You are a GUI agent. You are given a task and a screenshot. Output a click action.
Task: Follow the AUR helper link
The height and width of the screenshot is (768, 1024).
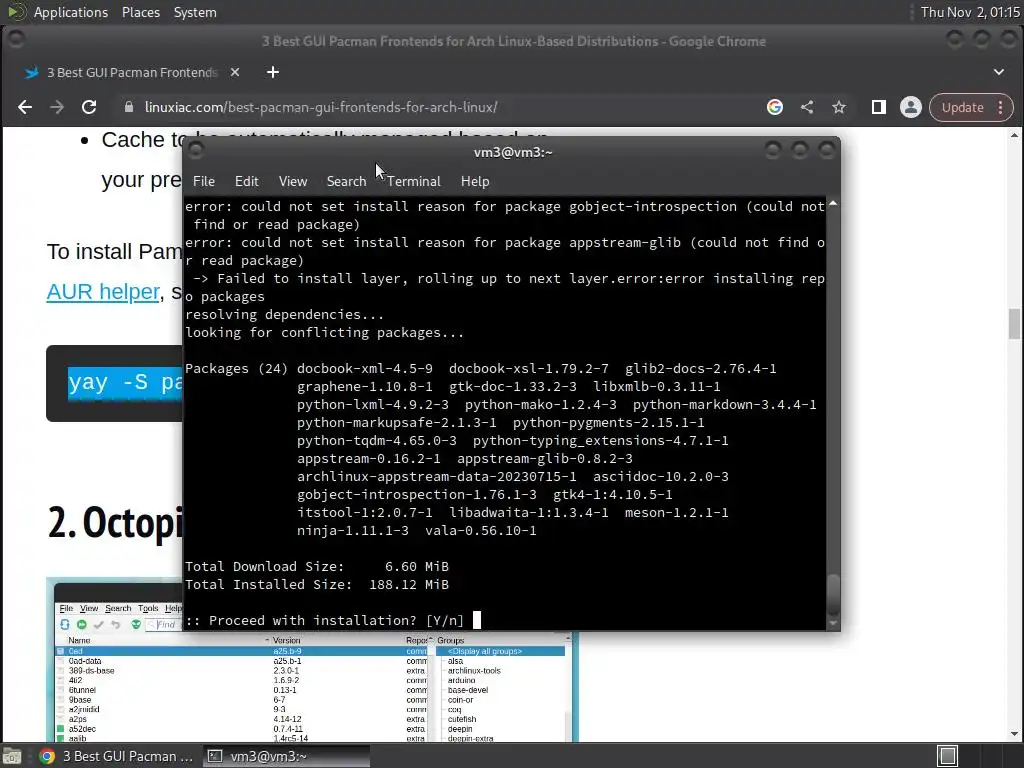coord(103,291)
